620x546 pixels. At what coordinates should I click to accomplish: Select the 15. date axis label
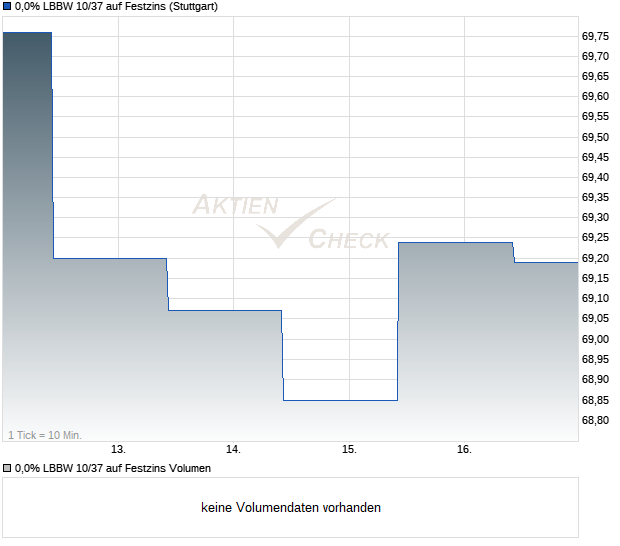(x=349, y=450)
